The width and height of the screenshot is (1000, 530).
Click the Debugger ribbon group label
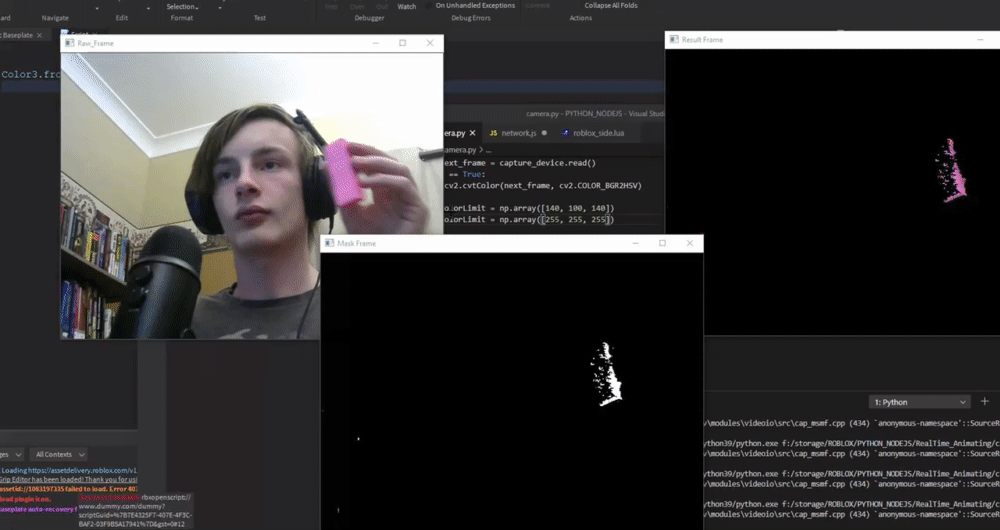(x=369, y=18)
